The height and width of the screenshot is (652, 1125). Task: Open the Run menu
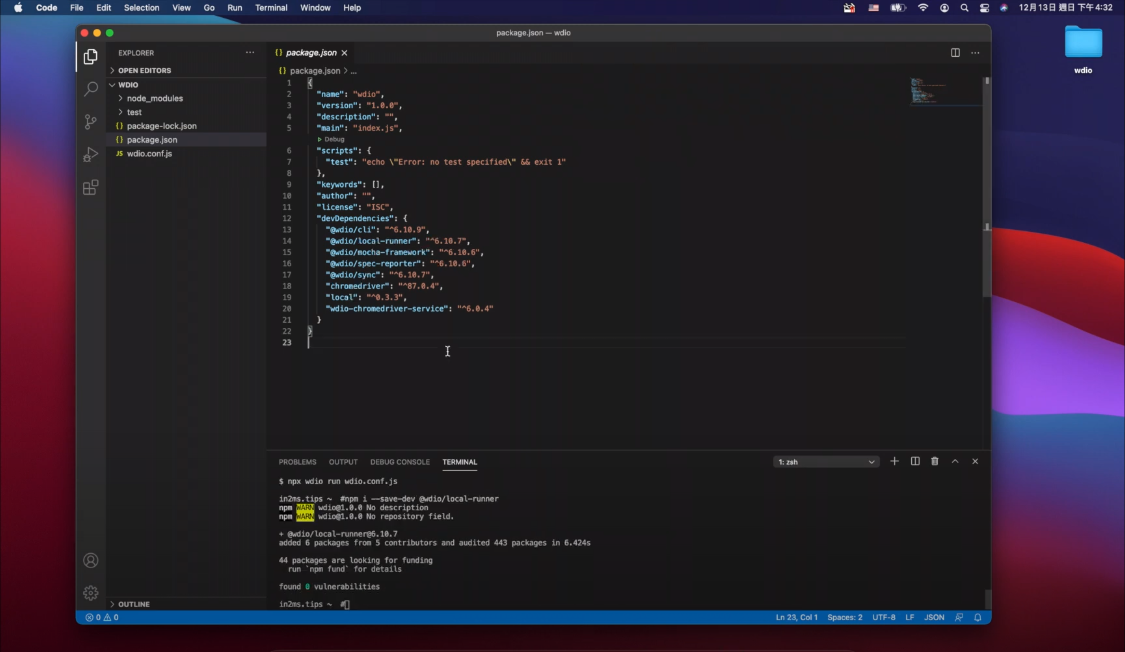[x=235, y=8]
